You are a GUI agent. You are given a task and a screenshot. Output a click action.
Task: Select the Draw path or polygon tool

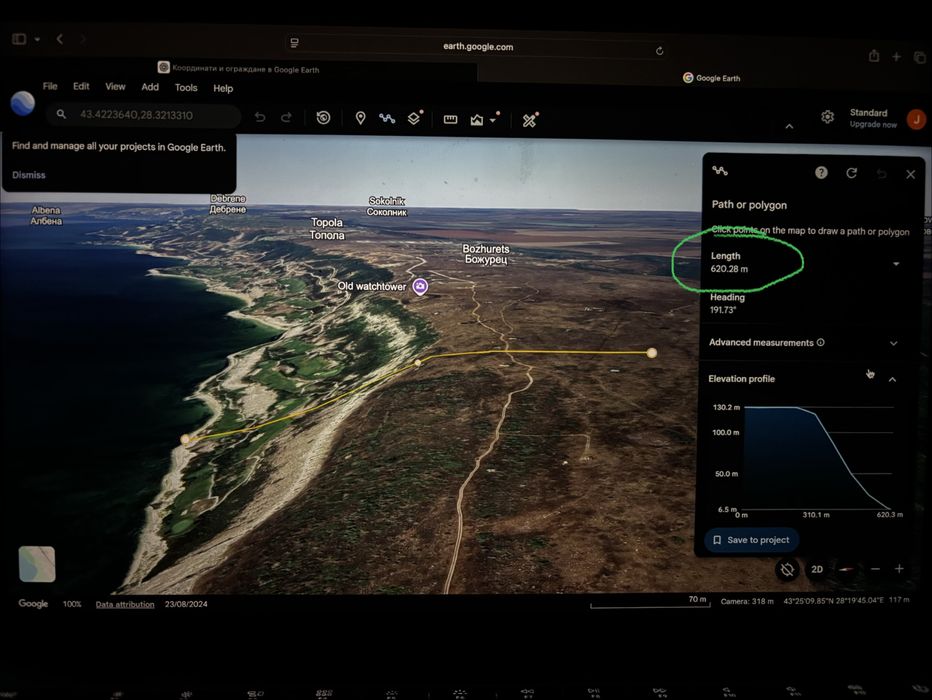point(387,118)
